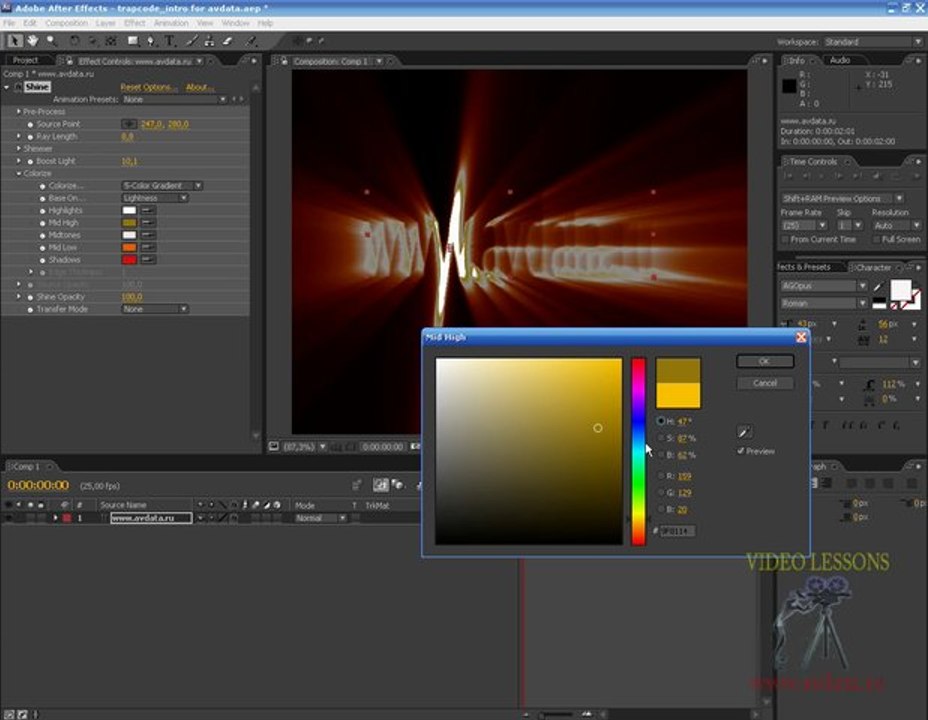The image size is (928, 720).
Task: Open the Workspace Standard dropdown
Action: [x=872, y=42]
